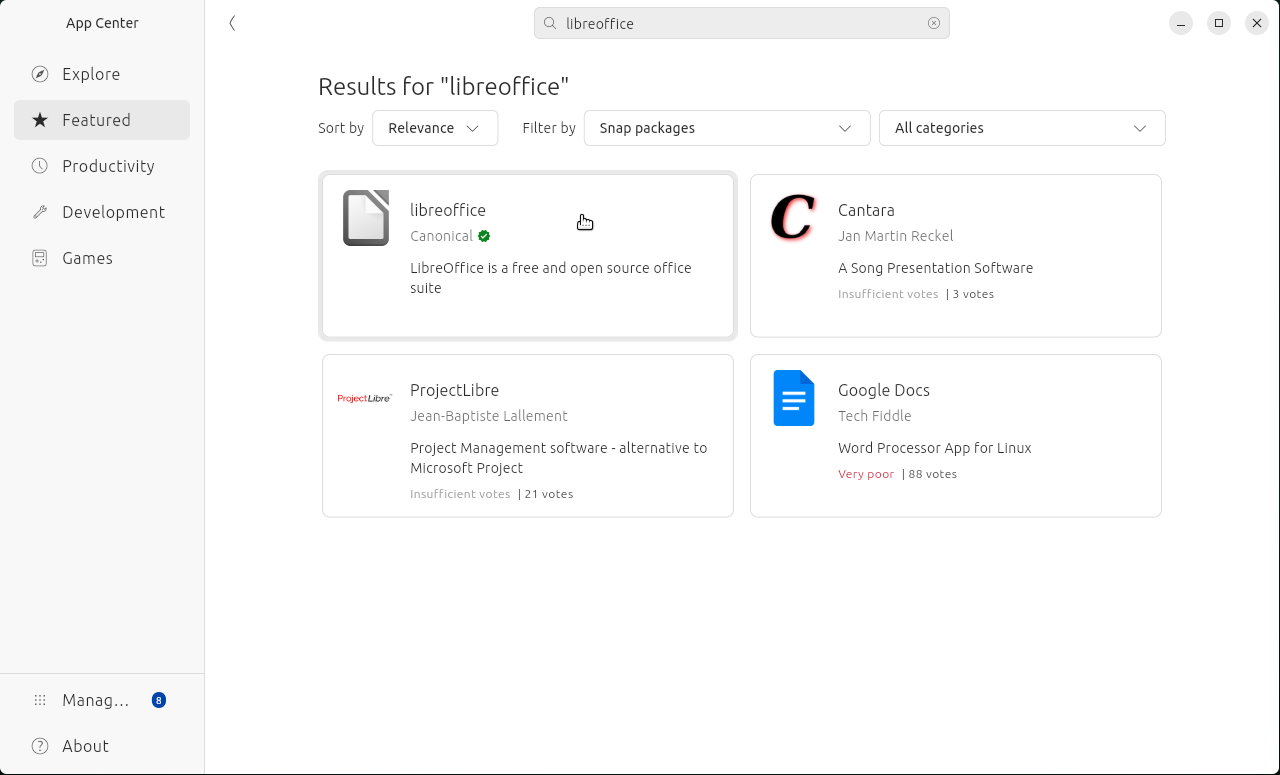Click the updates badge showing 8
Viewport: 1280px width, 775px height.
coord(159,700)
